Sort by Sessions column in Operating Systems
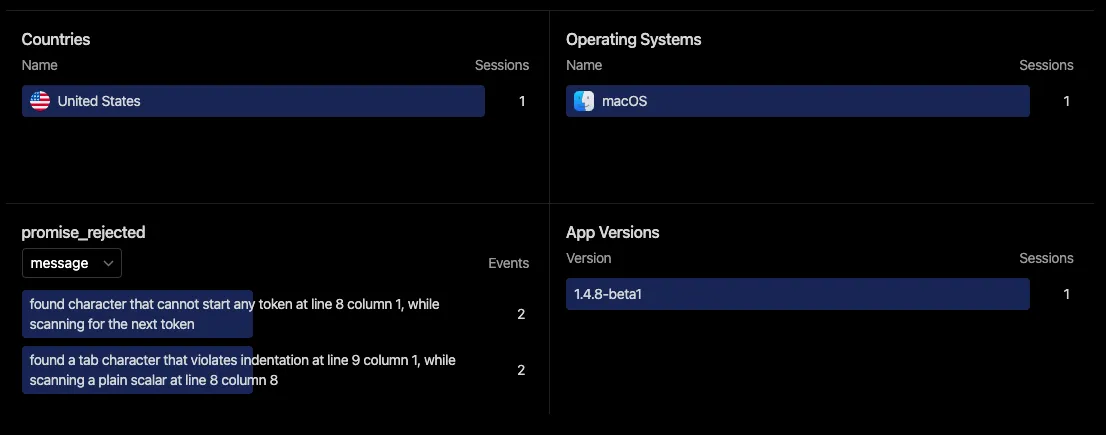1106x435 pixels. coord(1046,65)
